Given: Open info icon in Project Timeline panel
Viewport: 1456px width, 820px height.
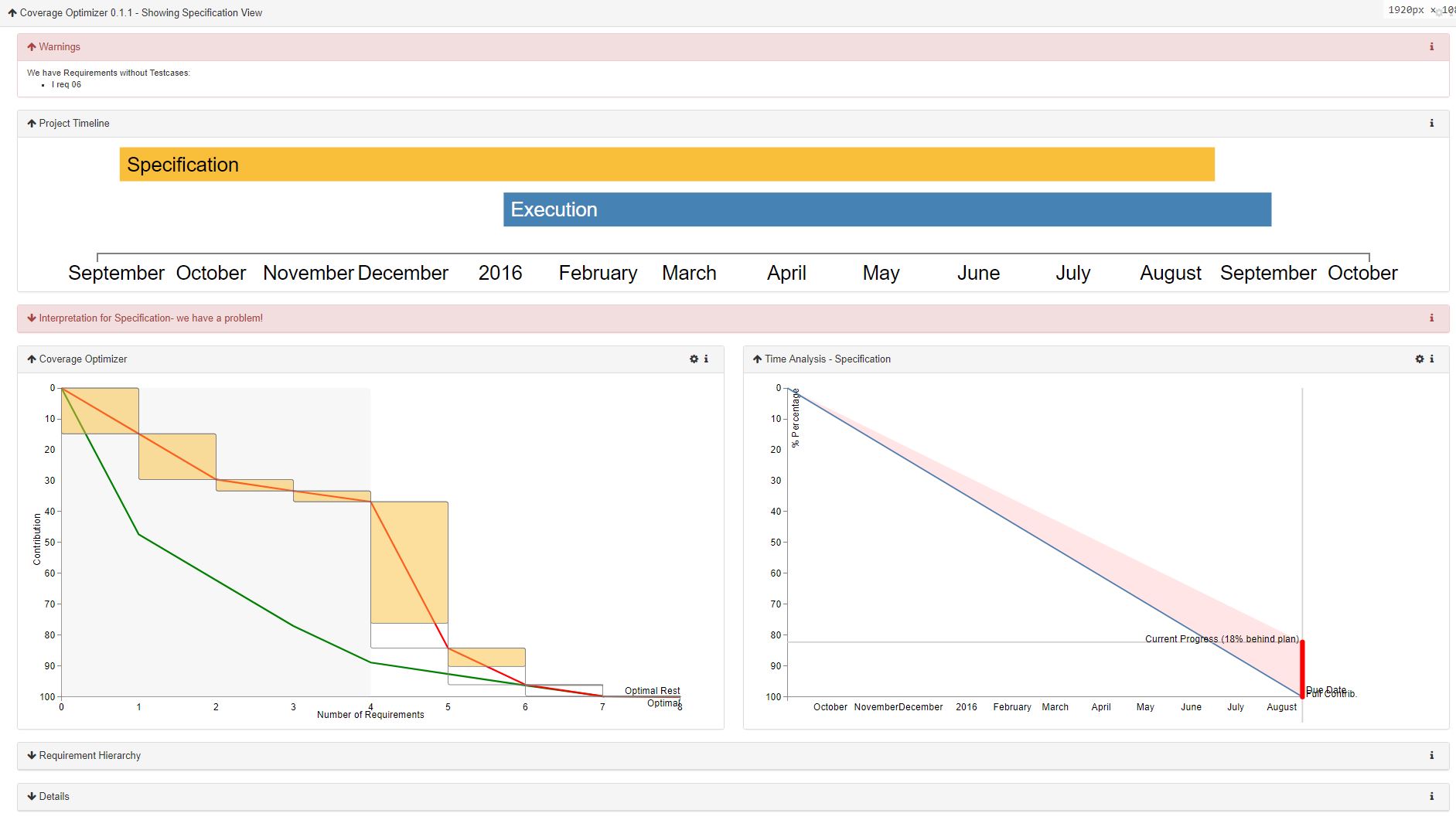Looking at the screenshot, I should click(x=1431, y=124).
